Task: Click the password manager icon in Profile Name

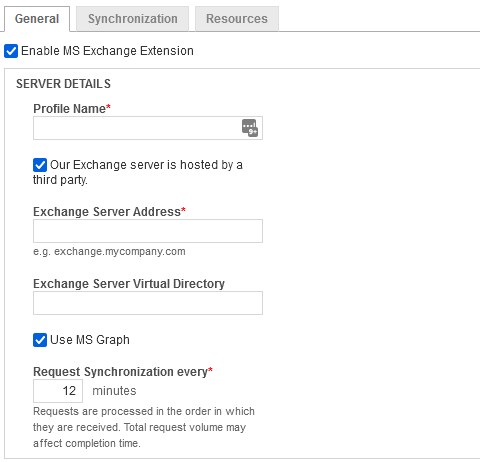Action: (x=250, y=128)
